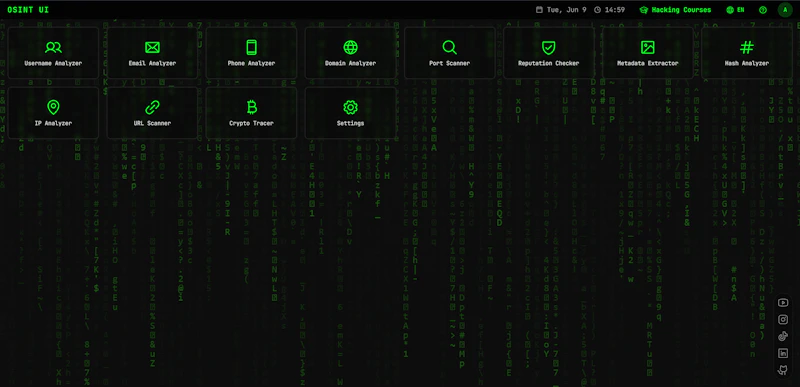Viewport: 800px width, 387px height.
Task: Open the Crypto Tracer bitcoin card
Action: pyautogui.click(x=251, y=113)
